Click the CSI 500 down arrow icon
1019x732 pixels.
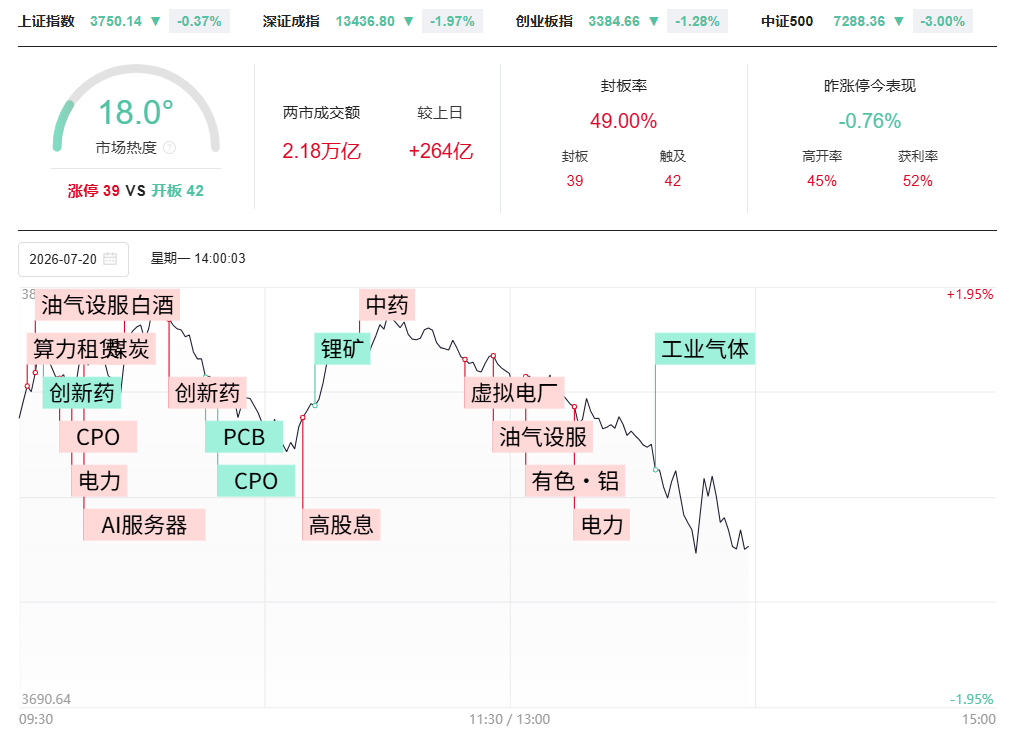(x=899, y=21)
